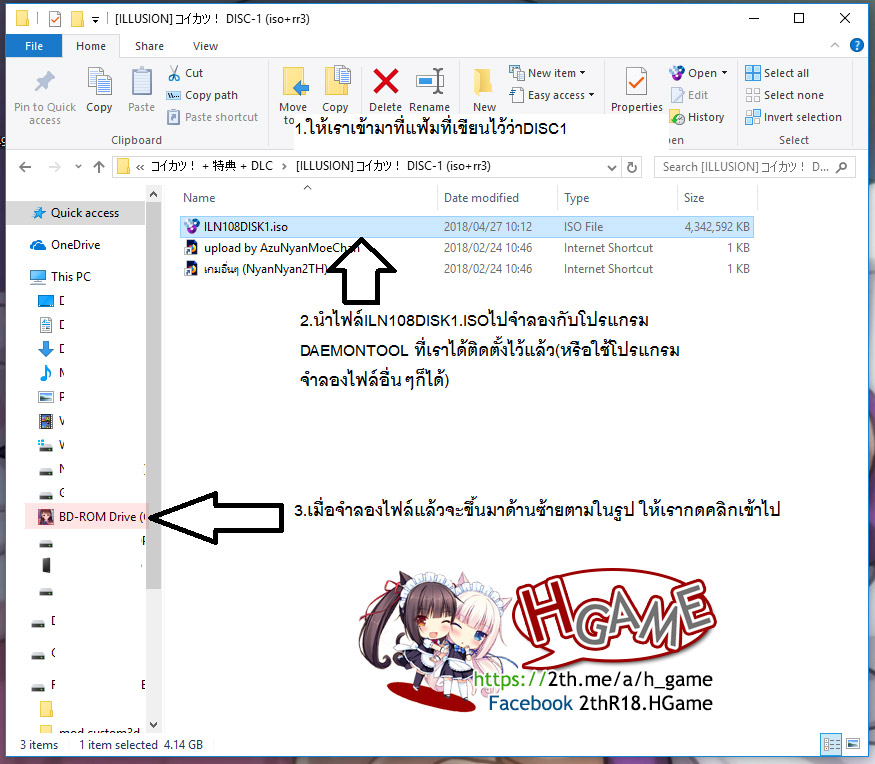The width and height of the screenshot is (875, 764).
Task: Click the Music note icon in sidebar
Action: click(46, 373)
